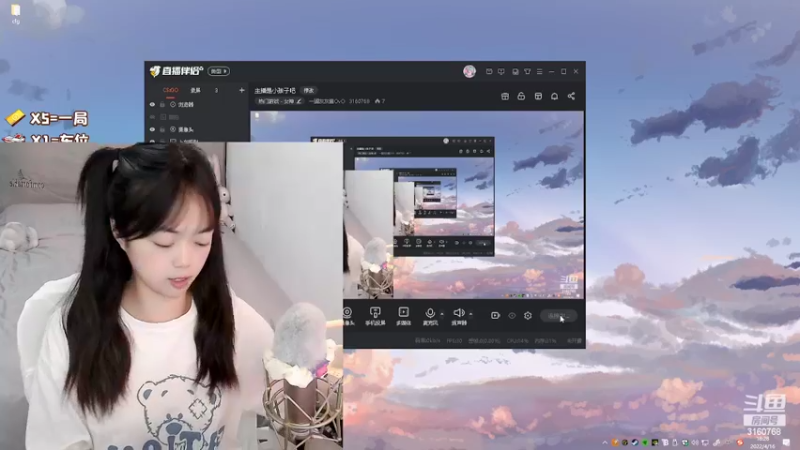Click the notification bell icon

(x=554, y=96)
